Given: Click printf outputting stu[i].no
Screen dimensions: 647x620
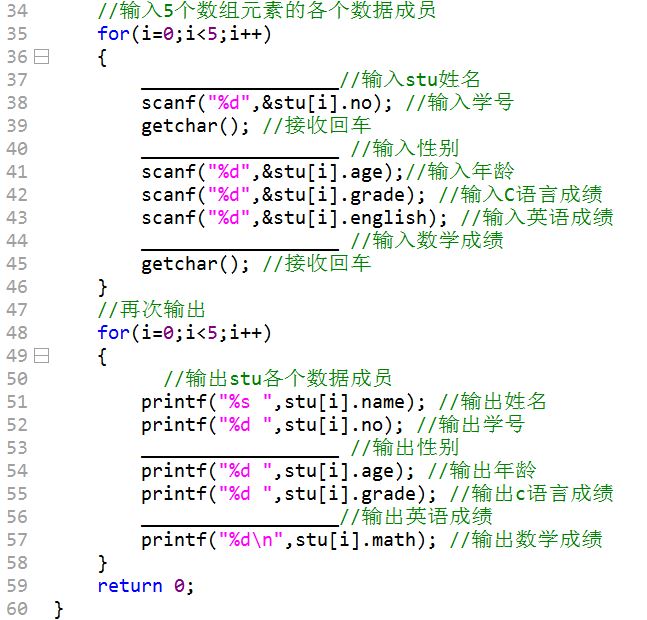Looking at the screenshot, I should tap(272, 425).
